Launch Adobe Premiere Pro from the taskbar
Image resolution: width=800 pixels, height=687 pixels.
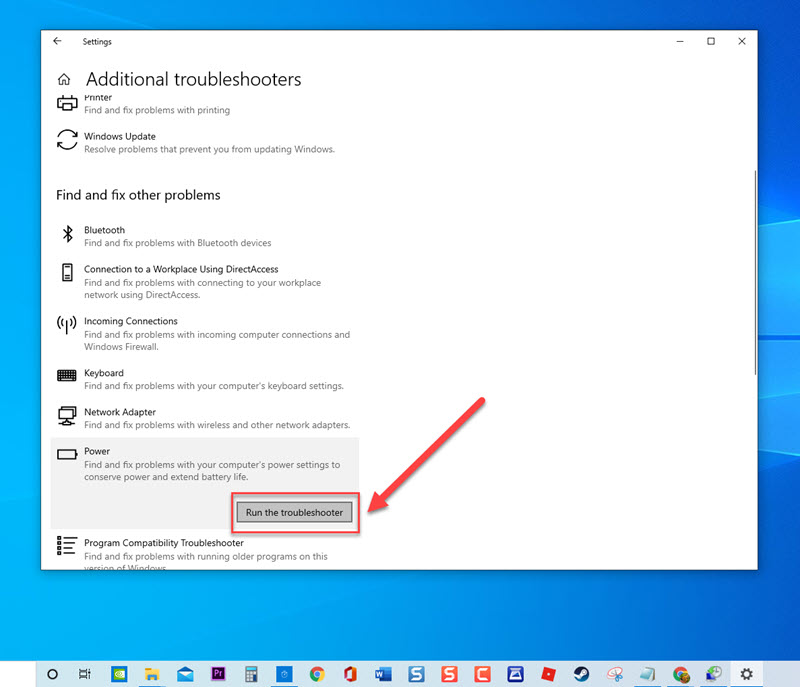tap(217, 674)
